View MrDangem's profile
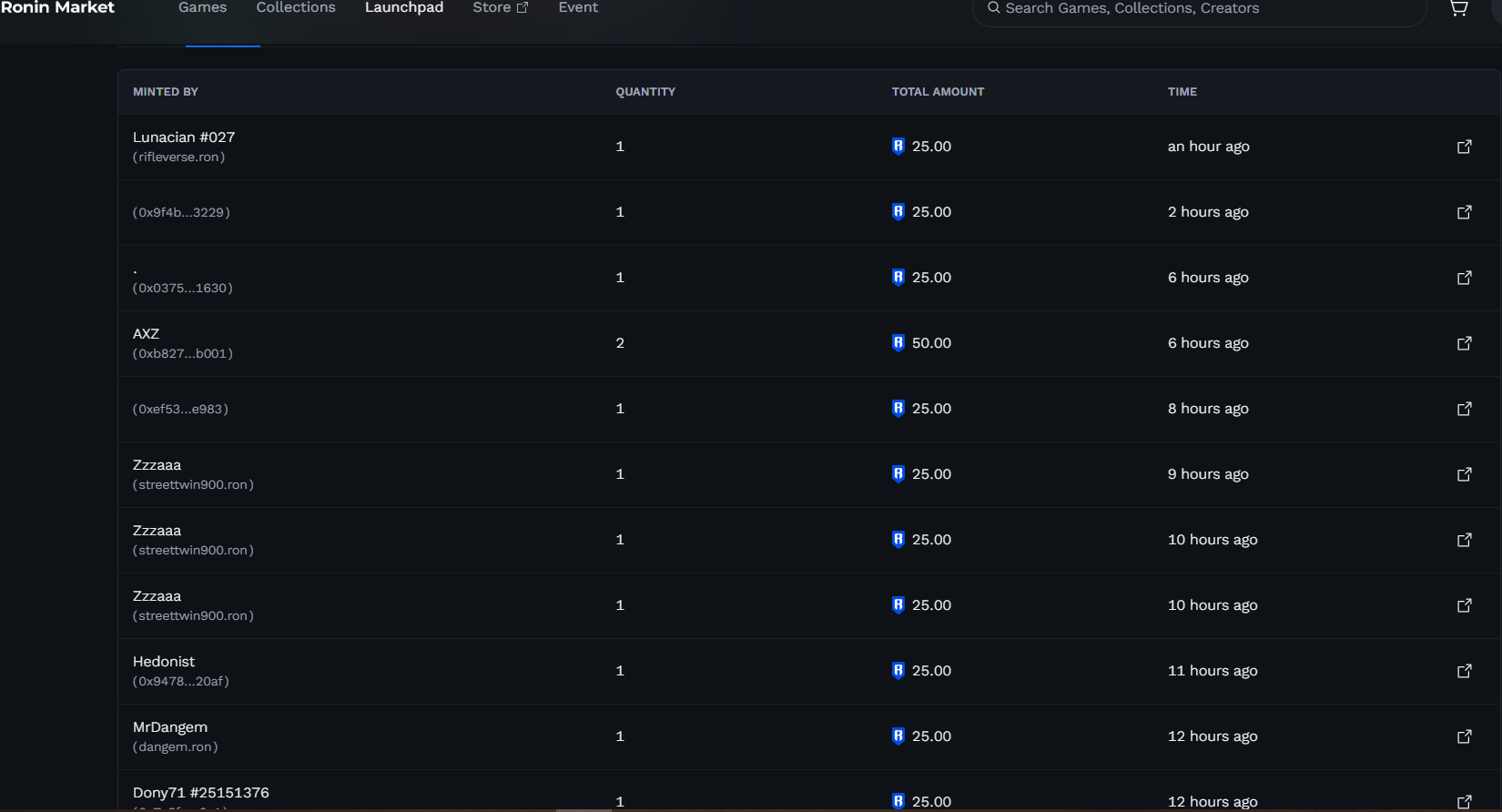 (170, 727)
